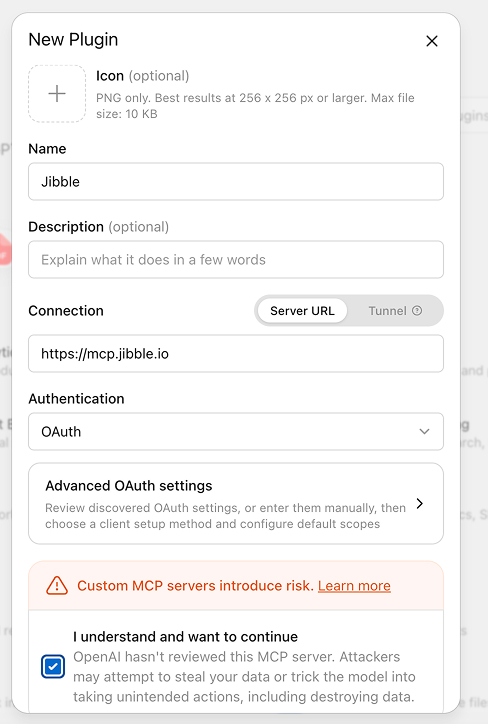The height and width of the screenshot is (724, 488).
Task: Click the https://mcp.jibble.io URL field
Action: click(236, 354)
